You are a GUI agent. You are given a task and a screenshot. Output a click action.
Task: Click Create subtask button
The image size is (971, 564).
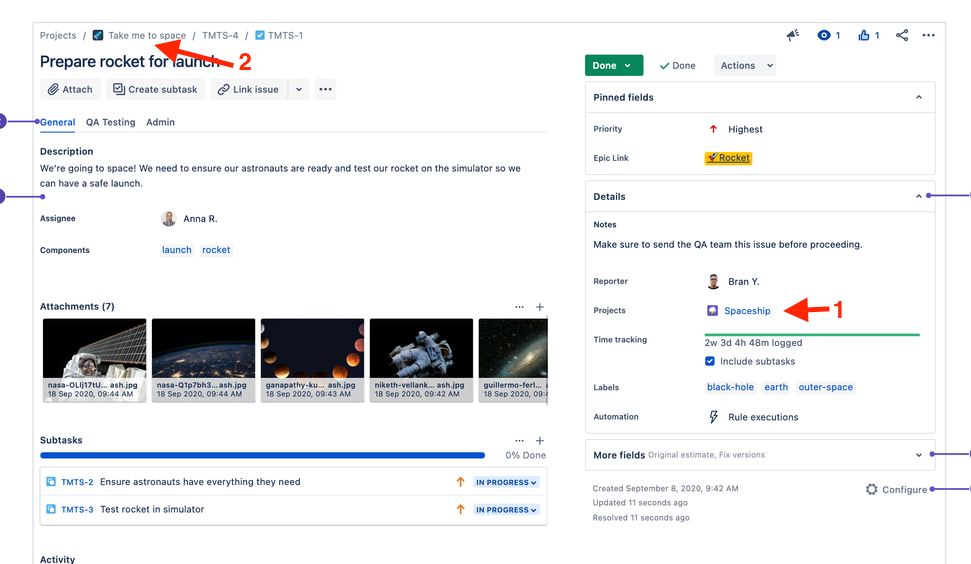(155, 89)
